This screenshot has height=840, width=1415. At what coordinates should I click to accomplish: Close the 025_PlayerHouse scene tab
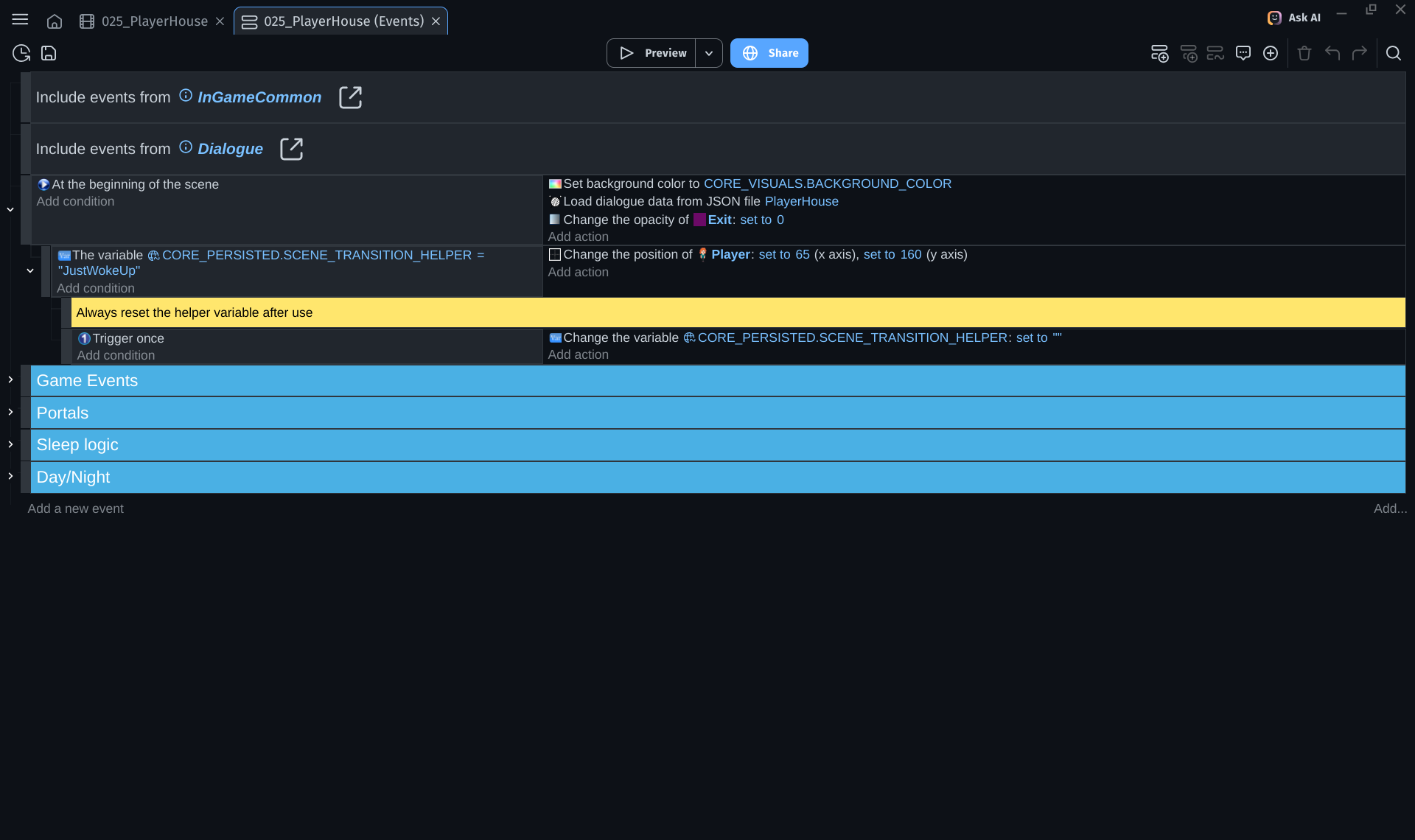[x=220, y=21]
